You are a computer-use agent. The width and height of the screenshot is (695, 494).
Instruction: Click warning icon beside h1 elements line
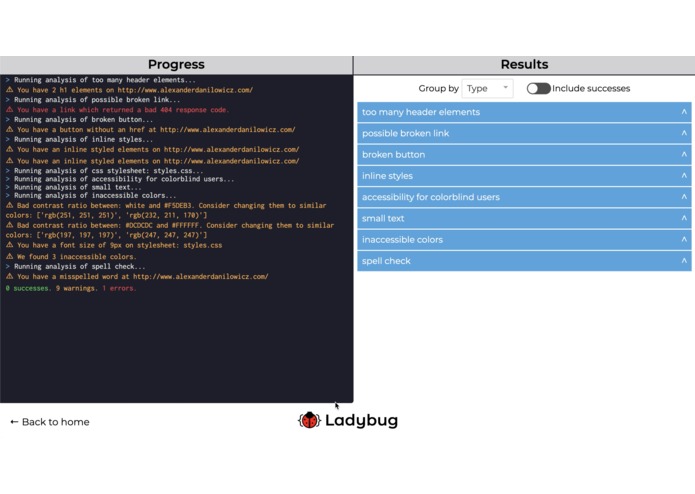(9, 89)
